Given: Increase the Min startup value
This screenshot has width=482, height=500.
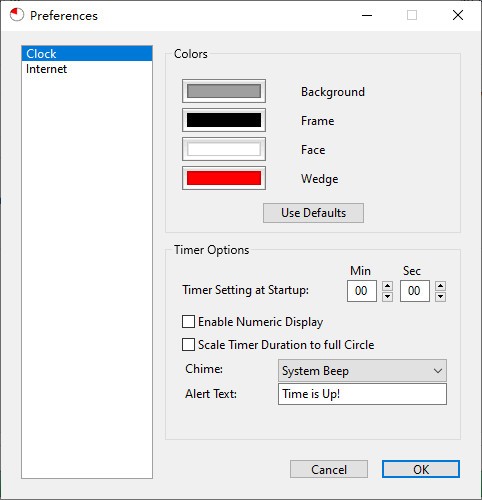Looking at the screenshot, I should click(387, 286).
